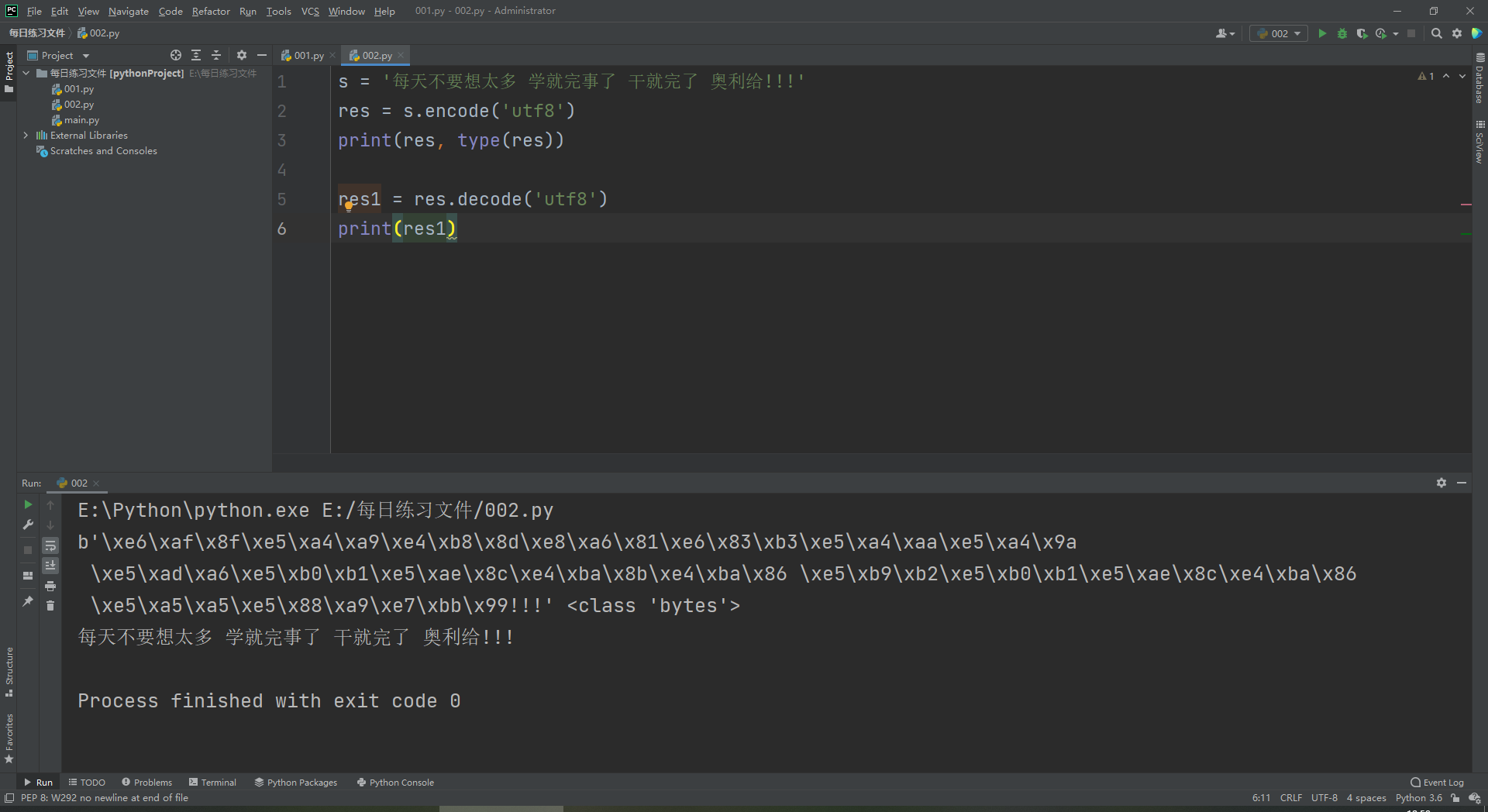Open Search Everywhere magnifier icon
Viewport: 1488px width, 812px height.
1437,33
